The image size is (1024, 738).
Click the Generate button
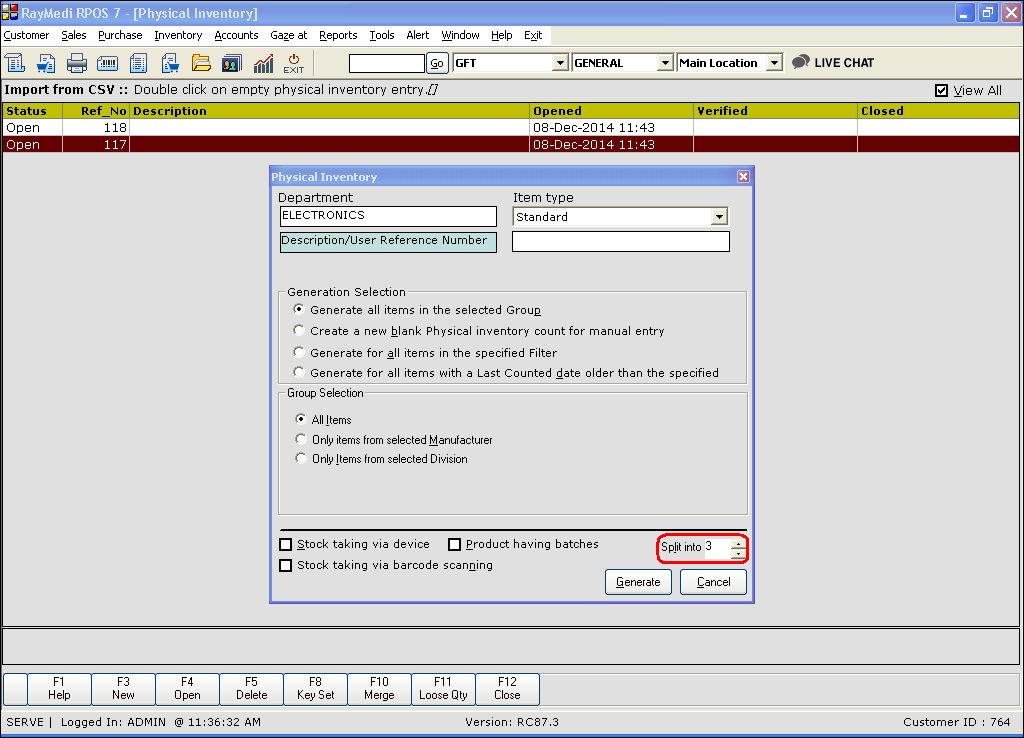pos(638,582)
